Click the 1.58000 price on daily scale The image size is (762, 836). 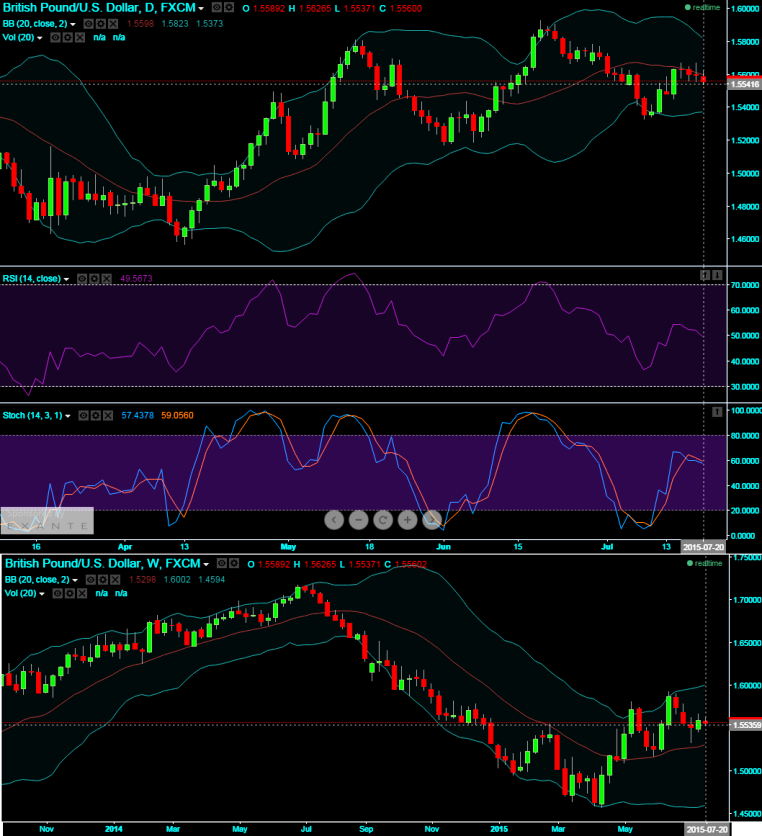(x=745, y=42)
